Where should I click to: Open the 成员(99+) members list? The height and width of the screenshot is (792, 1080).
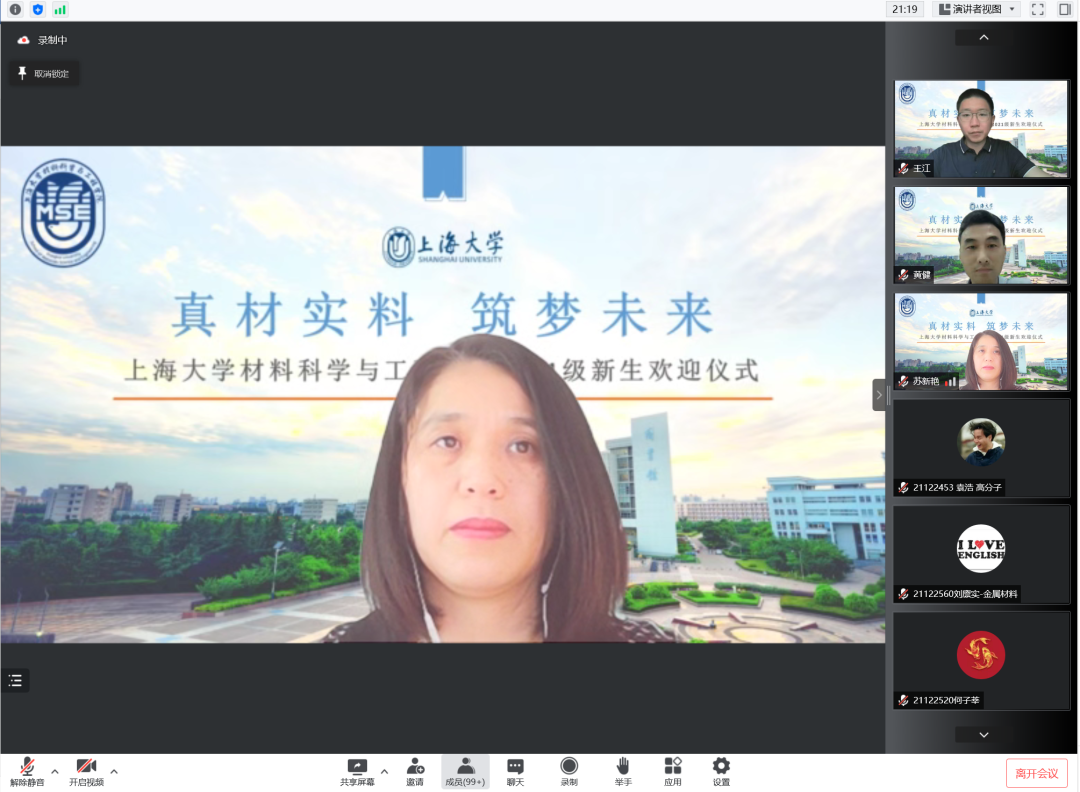(465, 771)
